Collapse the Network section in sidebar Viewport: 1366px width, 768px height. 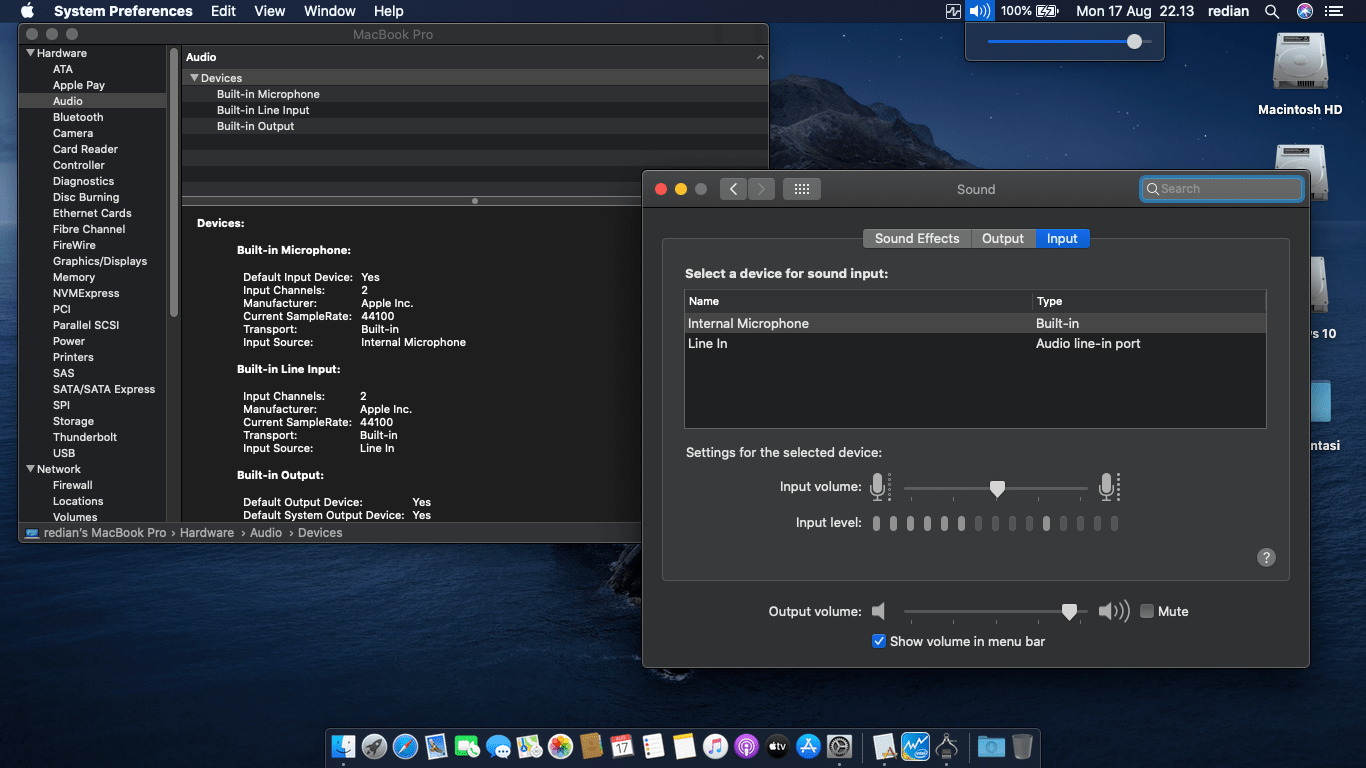31,469
